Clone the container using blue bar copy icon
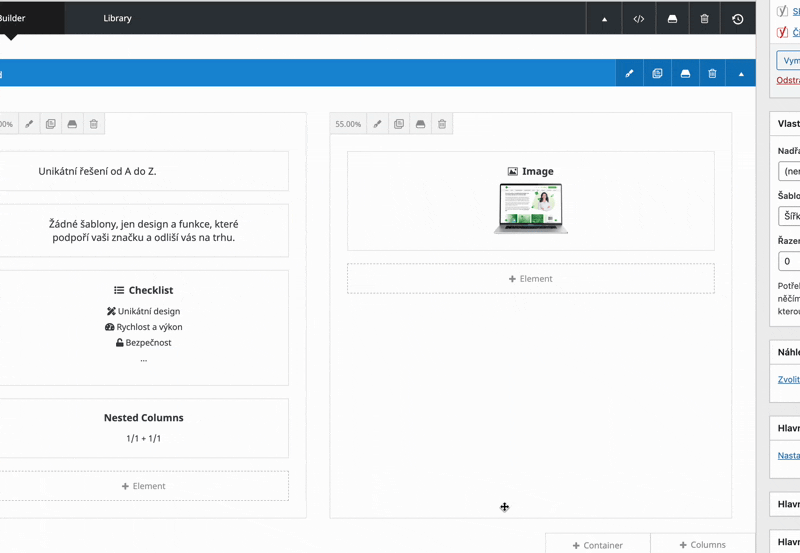The image size is (800, 553). click(657, 74)
